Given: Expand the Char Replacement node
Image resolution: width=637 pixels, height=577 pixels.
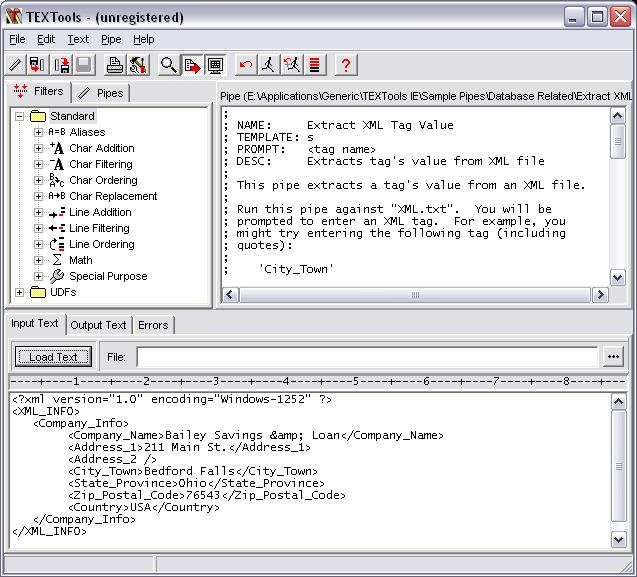Looking at the screenshot, I should click(x=38, y=197).
